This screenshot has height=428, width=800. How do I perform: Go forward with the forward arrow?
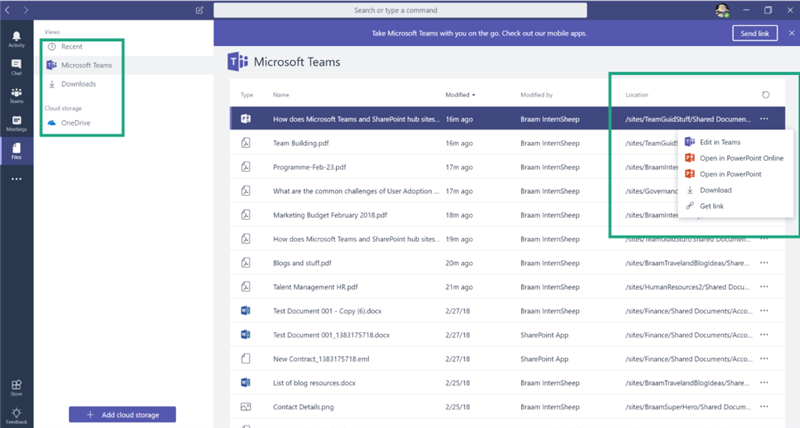26,10
